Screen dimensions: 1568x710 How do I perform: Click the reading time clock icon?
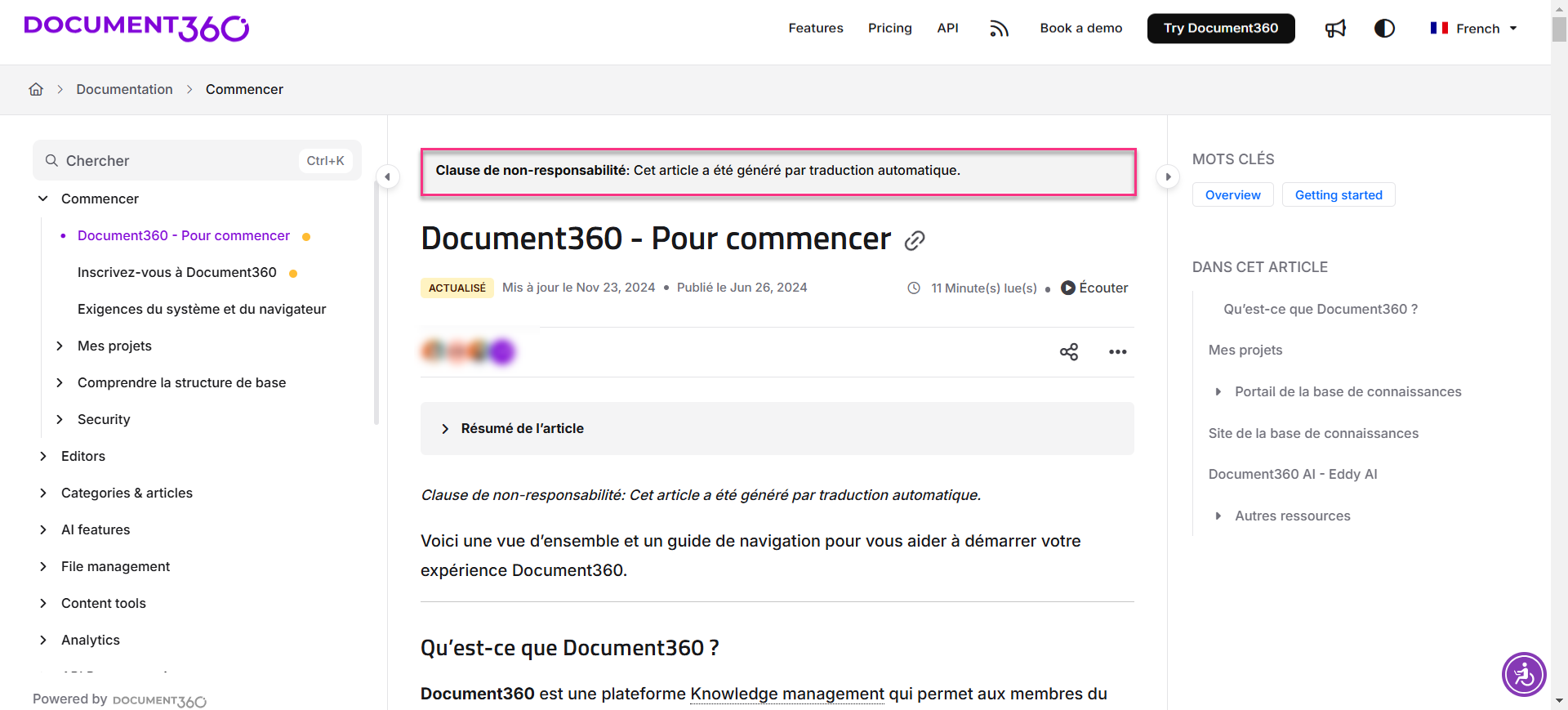914,288
